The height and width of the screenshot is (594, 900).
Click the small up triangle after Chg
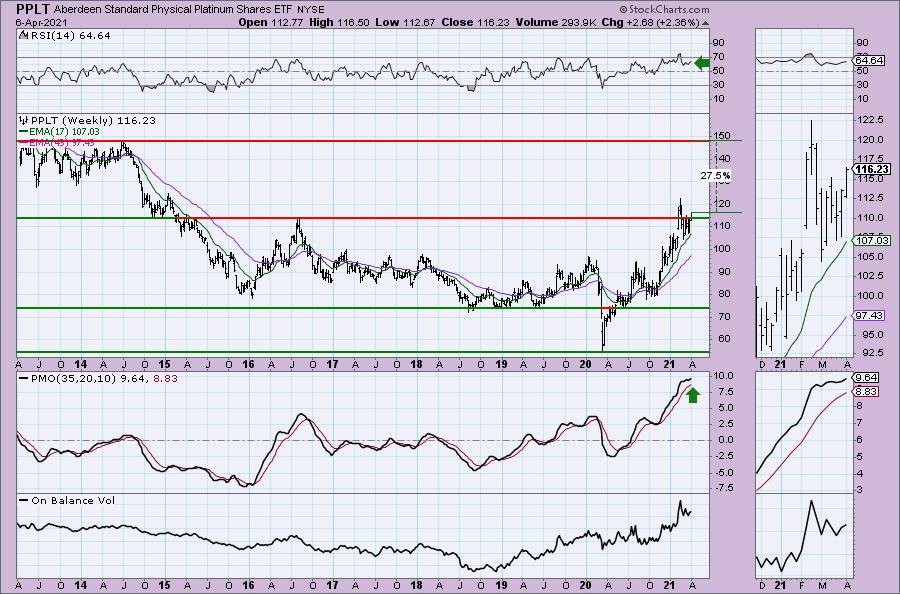pyautogui.click(x=705, y=23)
